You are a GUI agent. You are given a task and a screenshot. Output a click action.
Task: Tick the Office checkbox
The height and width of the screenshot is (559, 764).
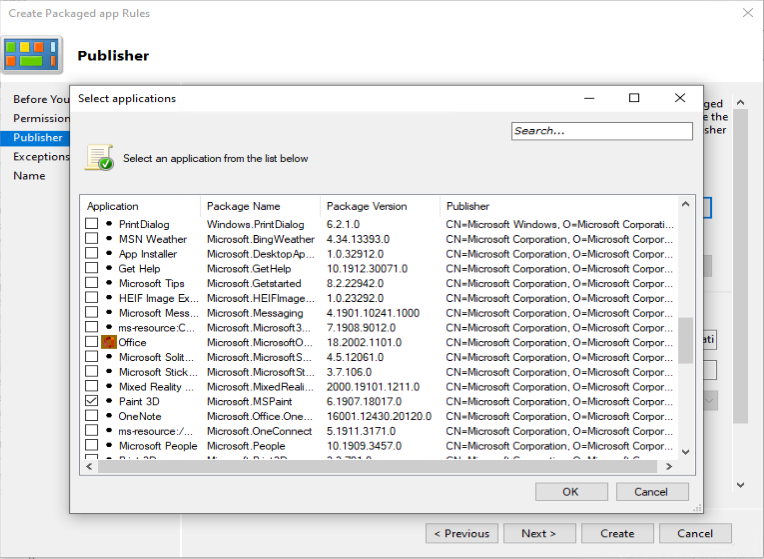tap(92, 342)
